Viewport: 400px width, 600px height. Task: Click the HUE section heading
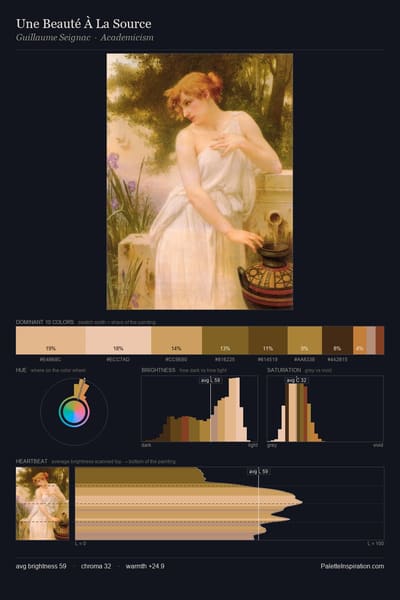(x=21, y=370)
